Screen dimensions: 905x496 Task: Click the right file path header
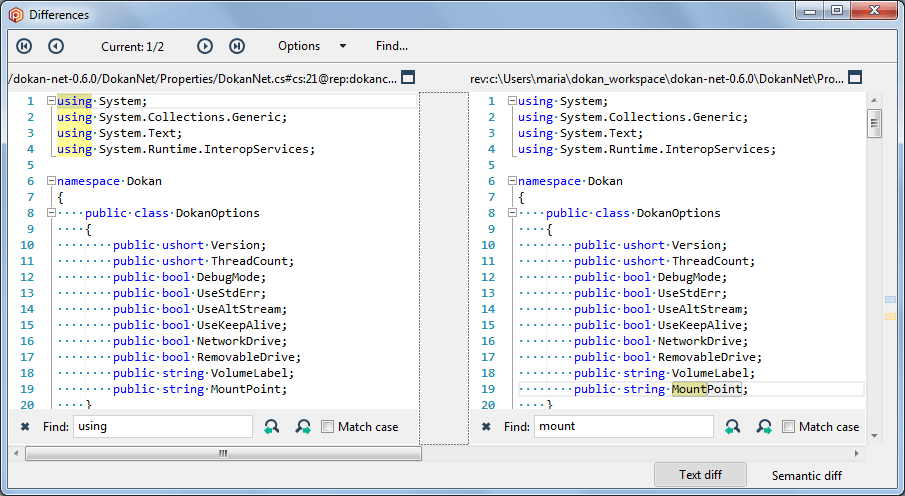[x=657, y=78]
